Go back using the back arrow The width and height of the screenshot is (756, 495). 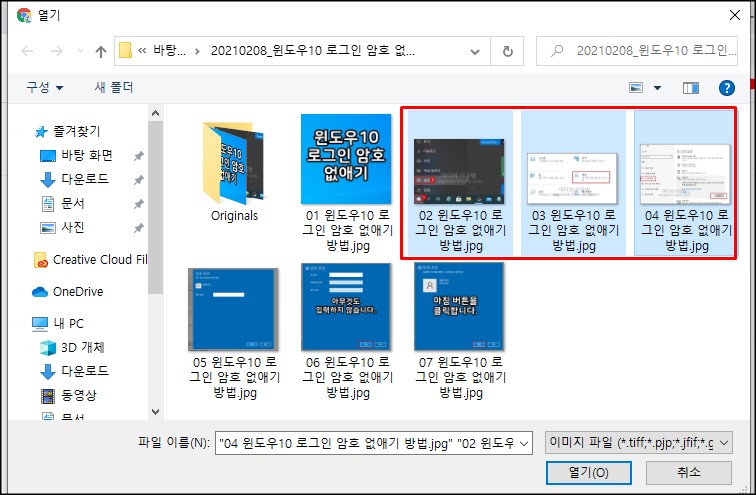tap(27, 51)
